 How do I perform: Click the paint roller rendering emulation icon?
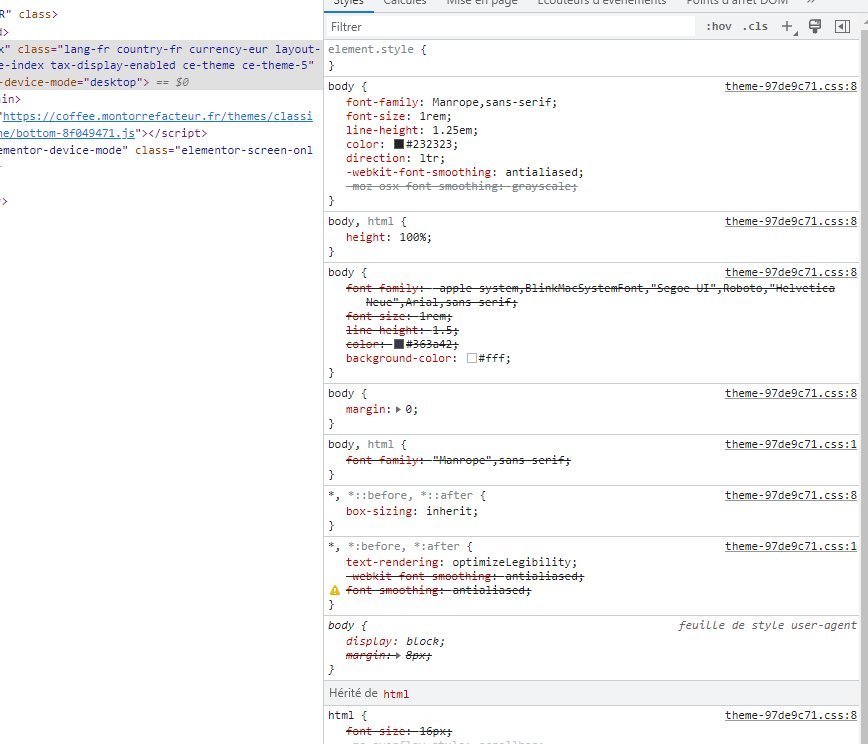[815, 27]
